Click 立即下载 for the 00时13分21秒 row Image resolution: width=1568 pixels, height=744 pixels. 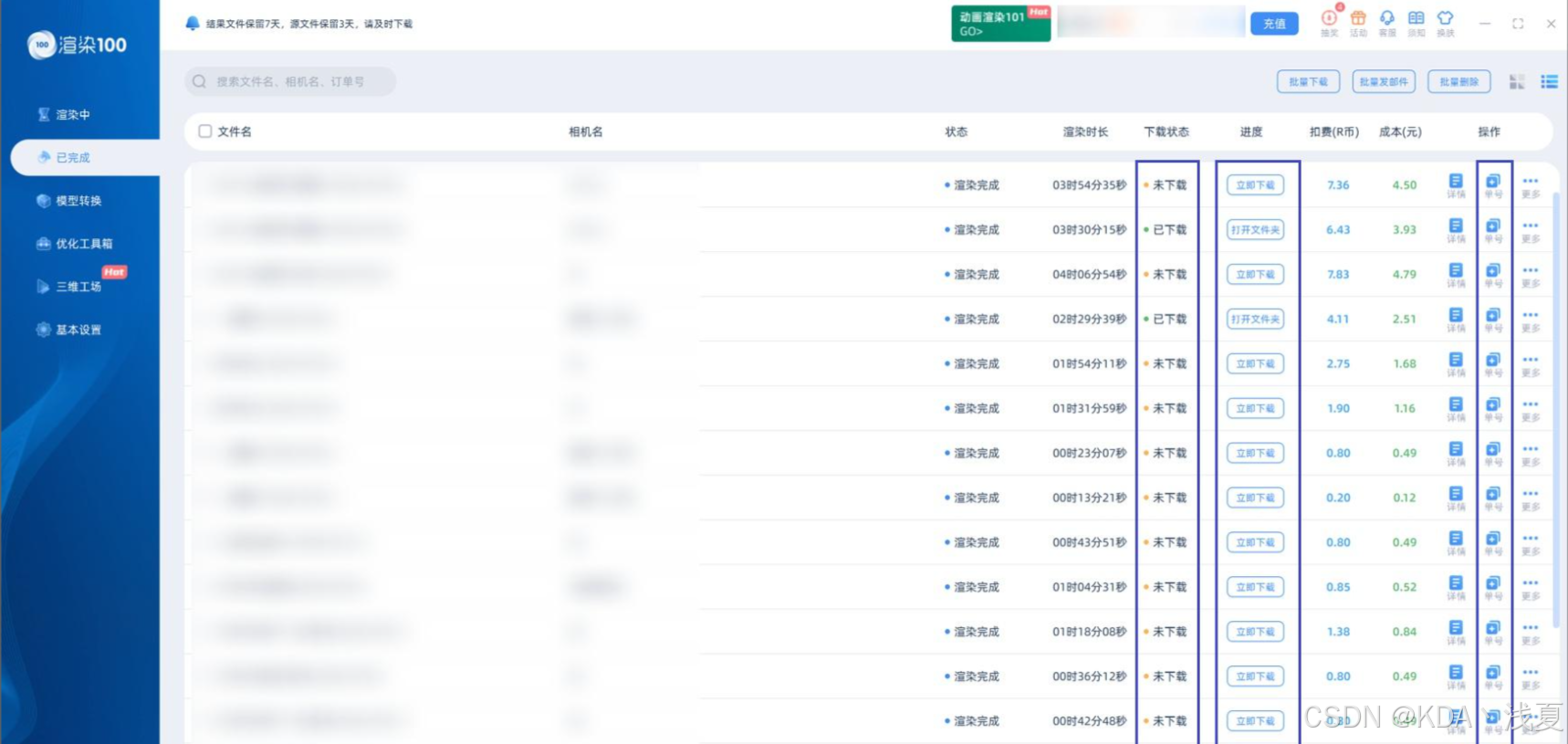[x=1255, y=498]
